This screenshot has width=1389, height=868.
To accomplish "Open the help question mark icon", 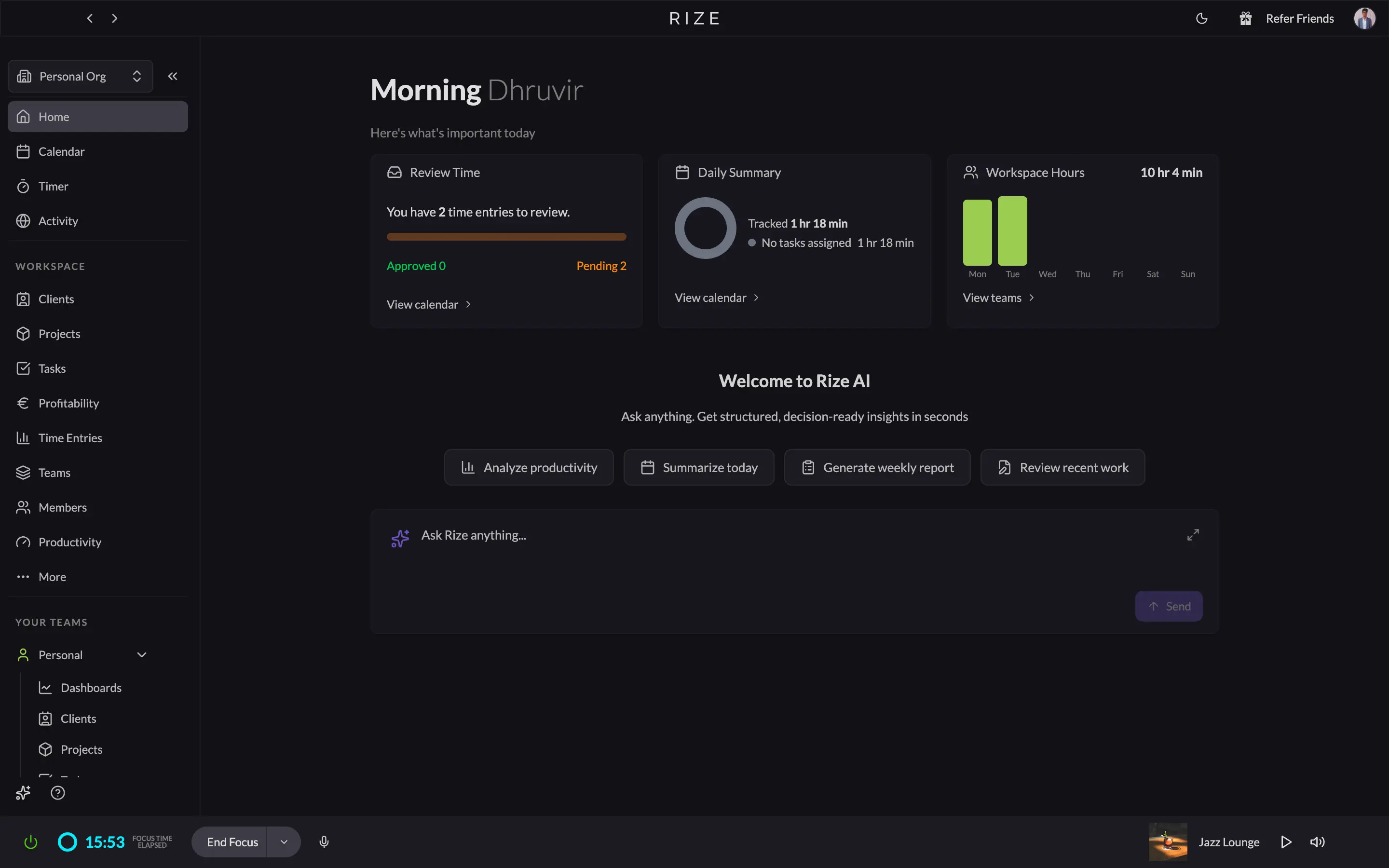I will (58, 793).
